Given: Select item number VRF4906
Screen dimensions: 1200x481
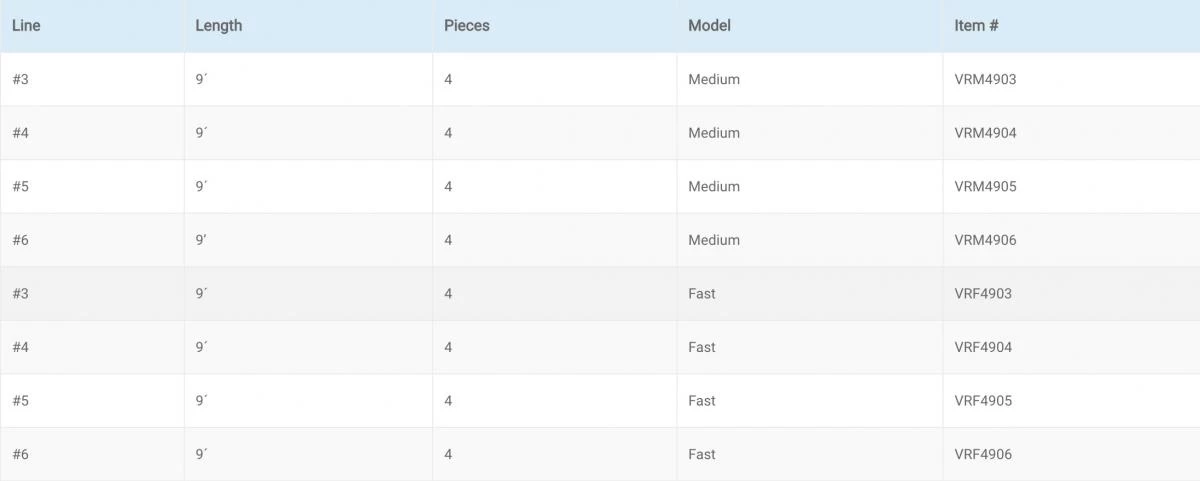Looking at the screenshot, I should (x=983, y=454).
